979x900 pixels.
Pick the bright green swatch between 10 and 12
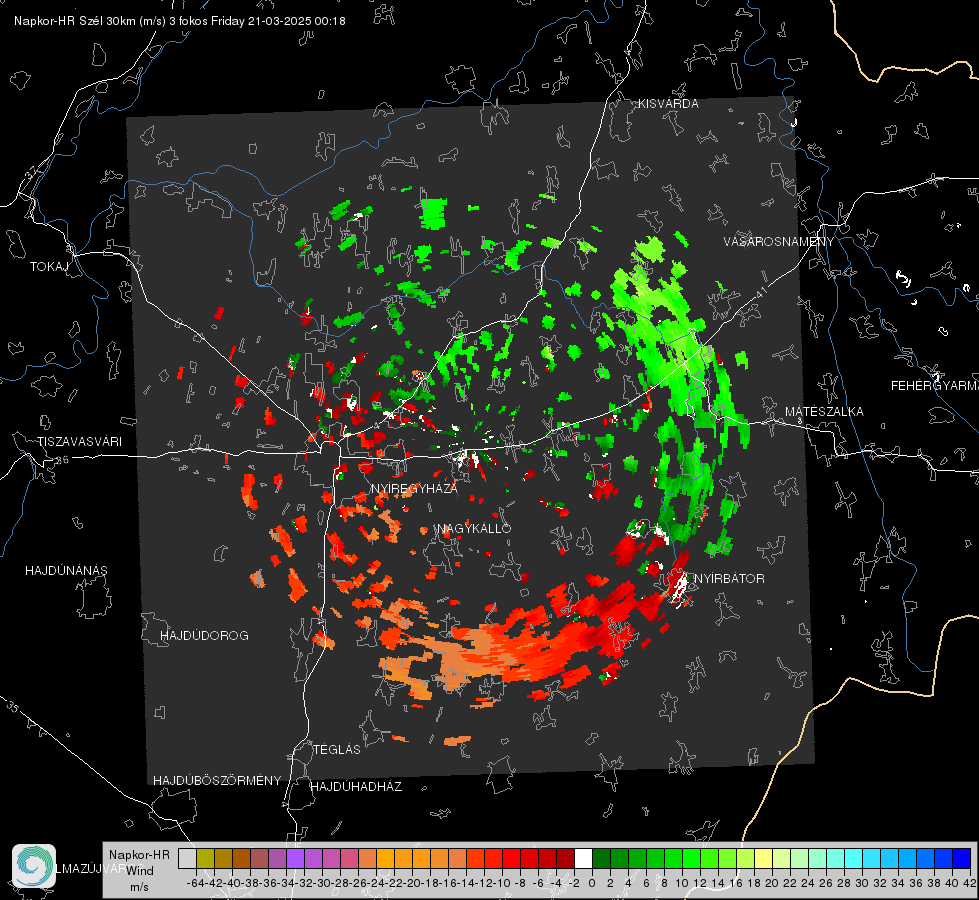691,858
